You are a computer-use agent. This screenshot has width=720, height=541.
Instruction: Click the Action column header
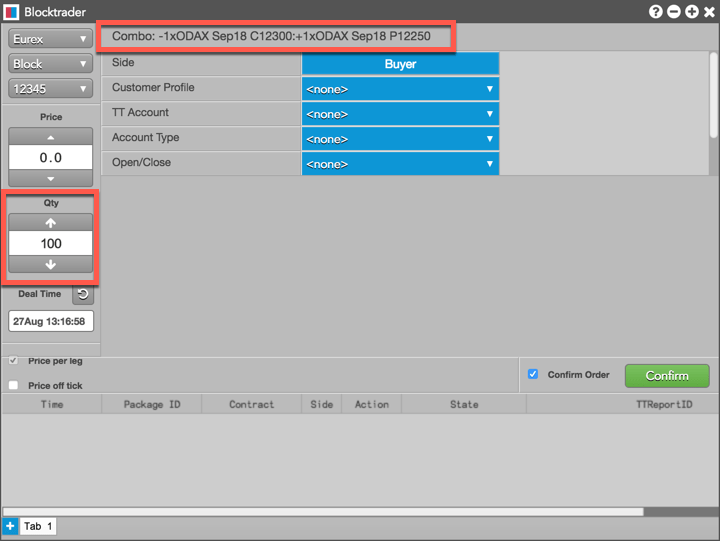371,404
